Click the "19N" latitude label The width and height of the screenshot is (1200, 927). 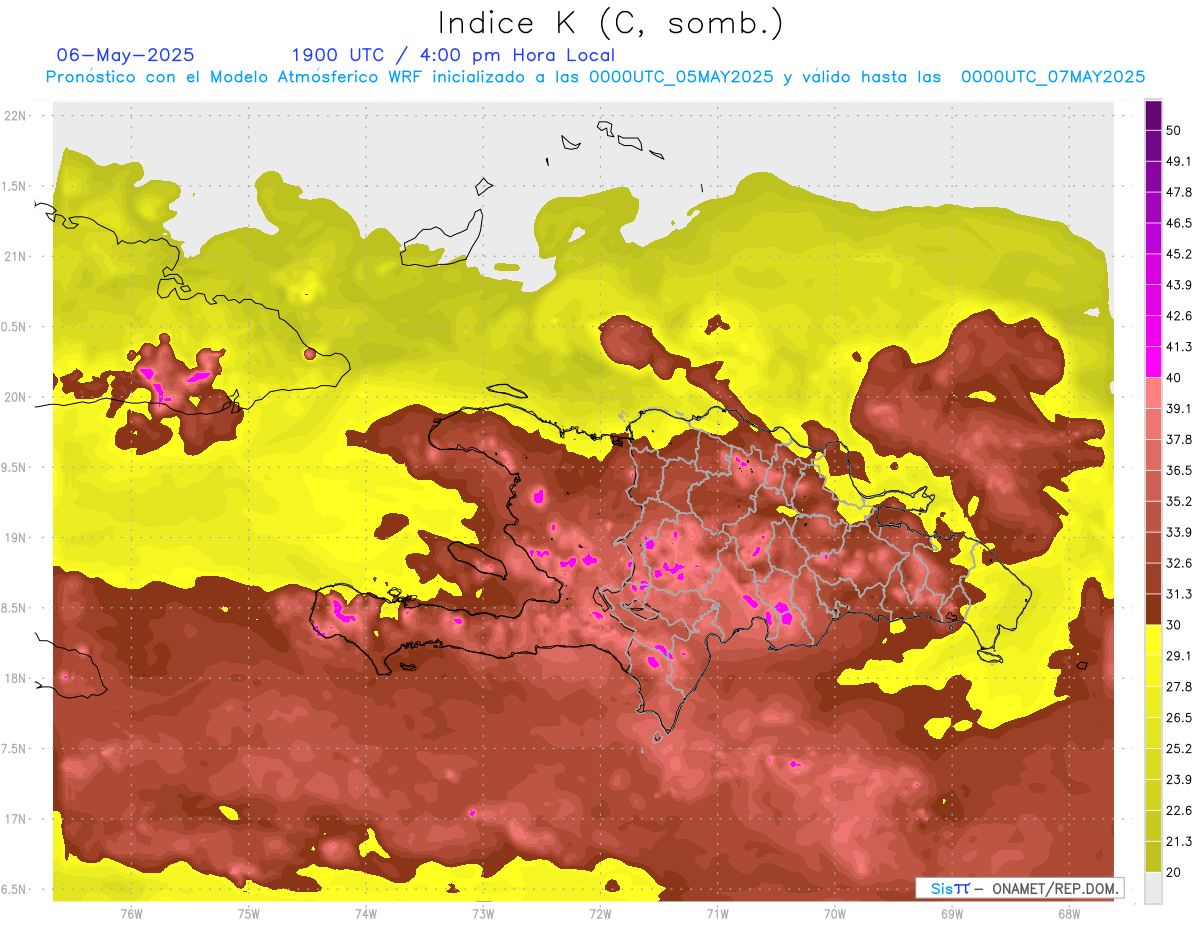click(x=15, y=538)
